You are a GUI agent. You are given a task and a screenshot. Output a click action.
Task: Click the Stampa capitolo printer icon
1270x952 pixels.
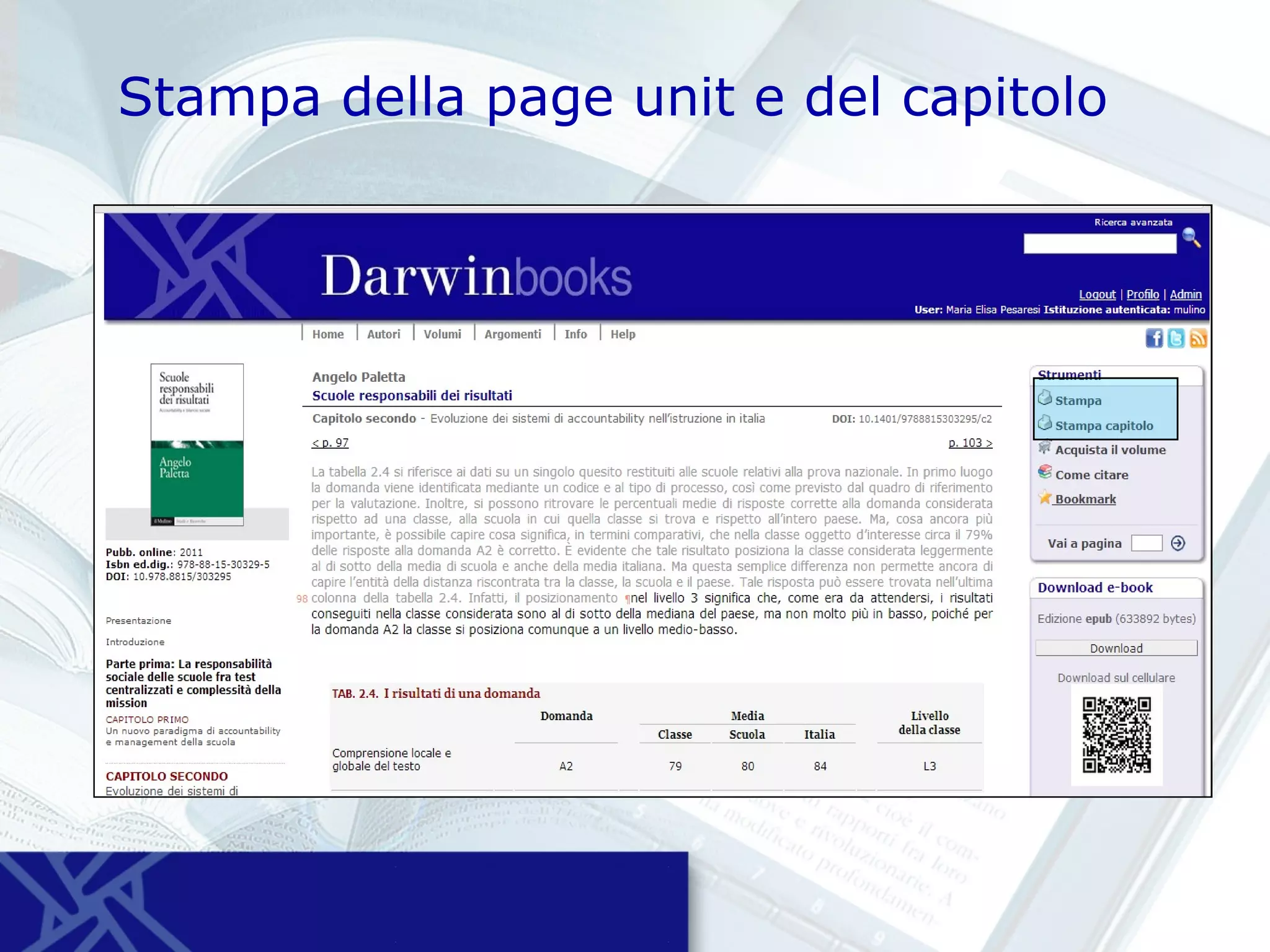point(1045,423)
